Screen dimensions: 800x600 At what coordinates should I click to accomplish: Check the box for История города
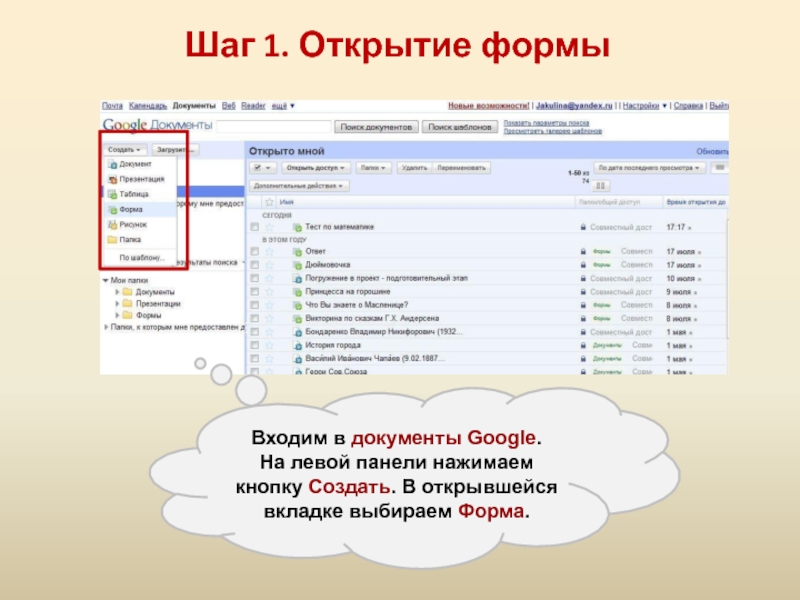coord(255,345)
